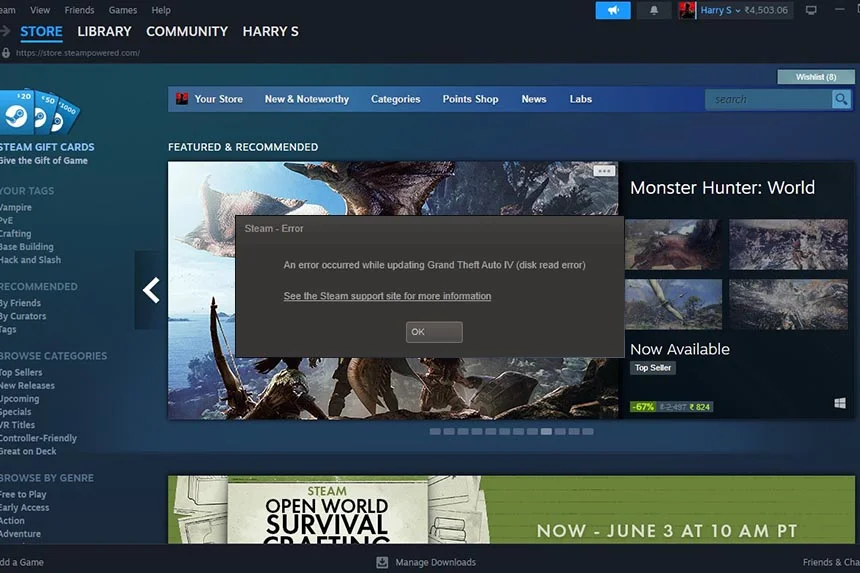
Task: Click top-left Monster Hunter screenshot thumbnail
Action: point(674,245)
